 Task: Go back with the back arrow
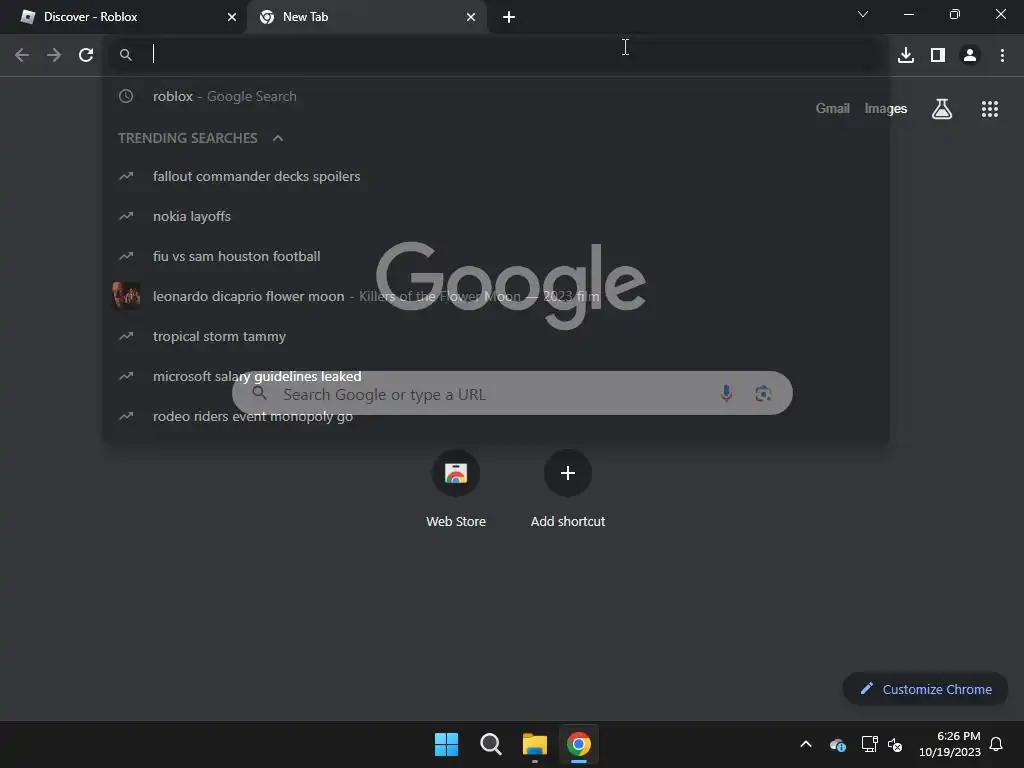[22, 55]
